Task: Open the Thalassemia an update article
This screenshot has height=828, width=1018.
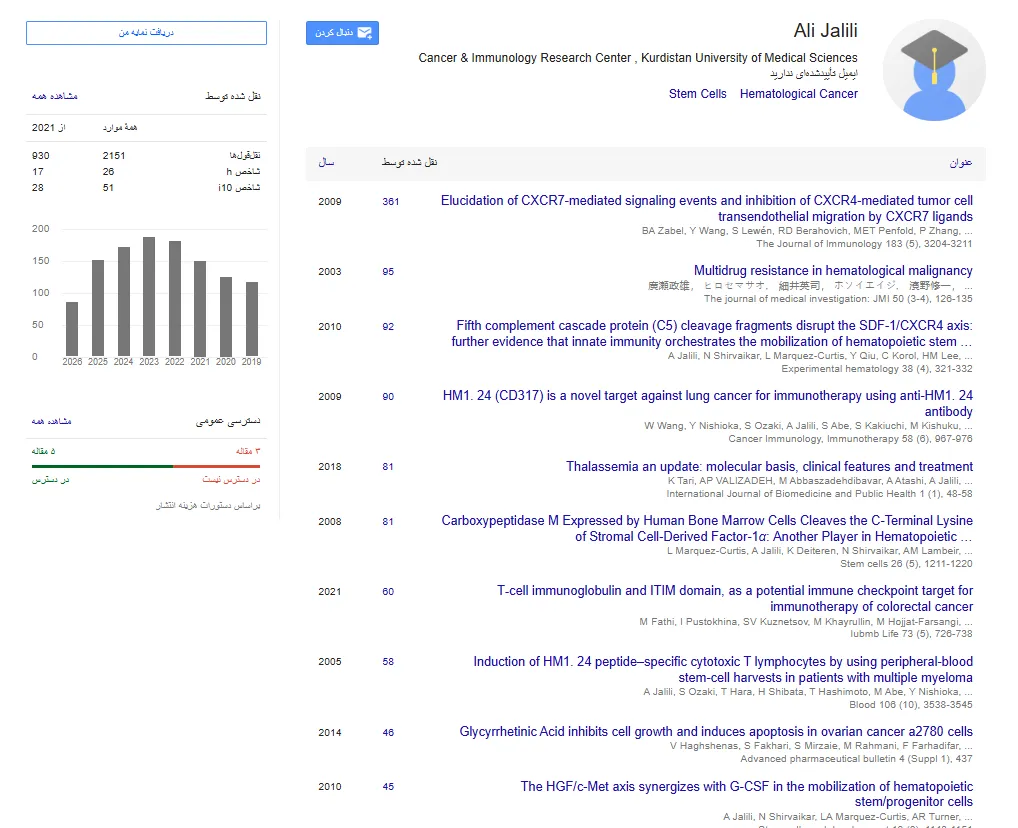Action: pyautogui.click(x=769, y=466)
